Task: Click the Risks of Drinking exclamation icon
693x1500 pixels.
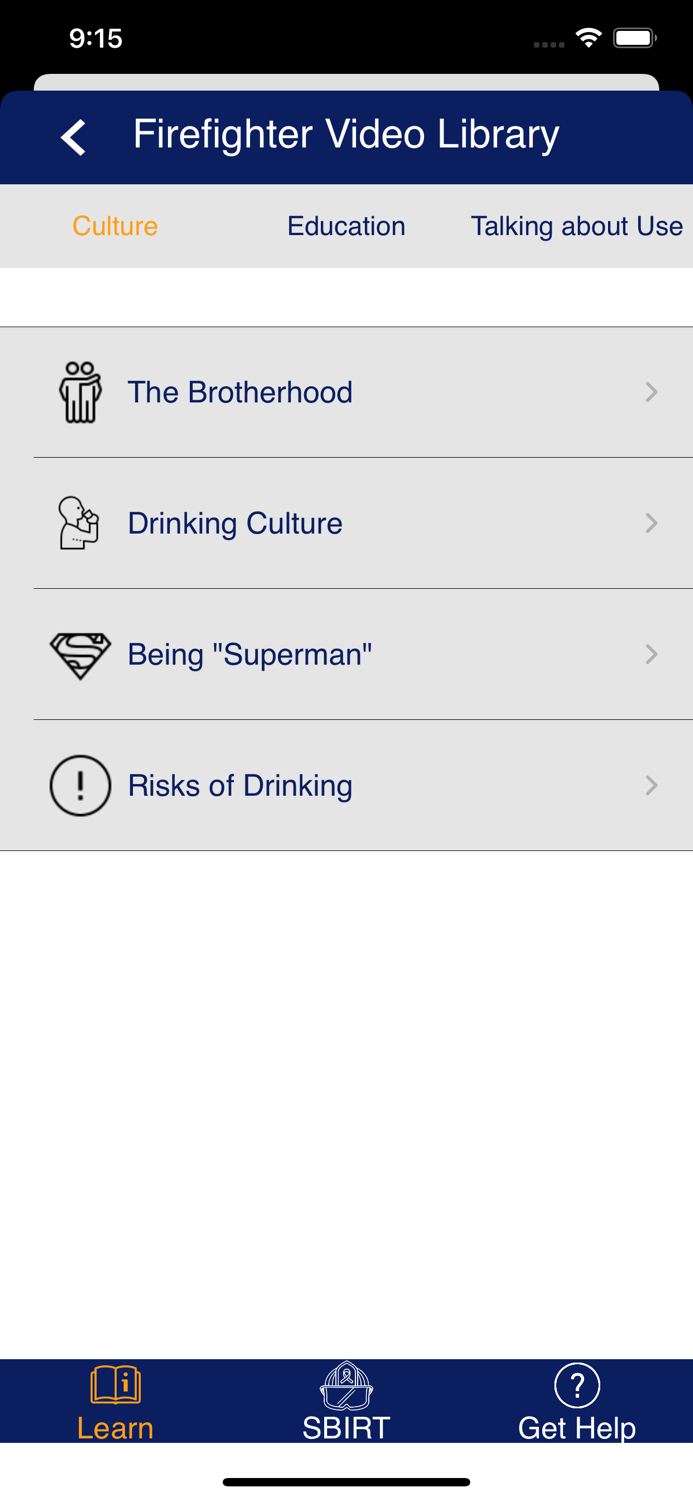Action: coord(80,785)
